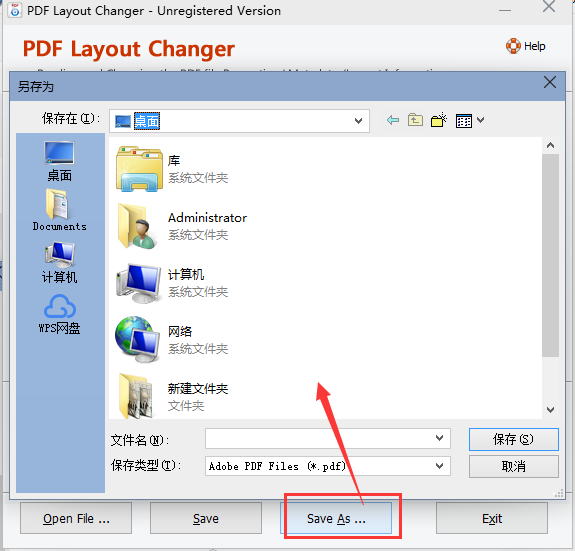Click the Save As ... button
The image size is (575, 551).
(x=336, y=518)
